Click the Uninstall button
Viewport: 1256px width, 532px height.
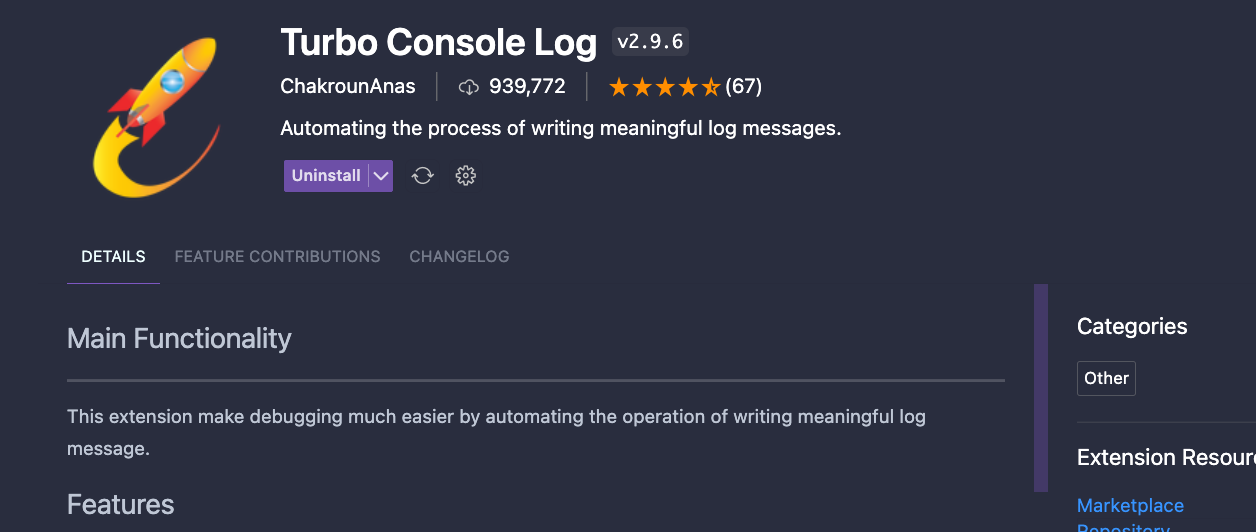pos(326,176)
